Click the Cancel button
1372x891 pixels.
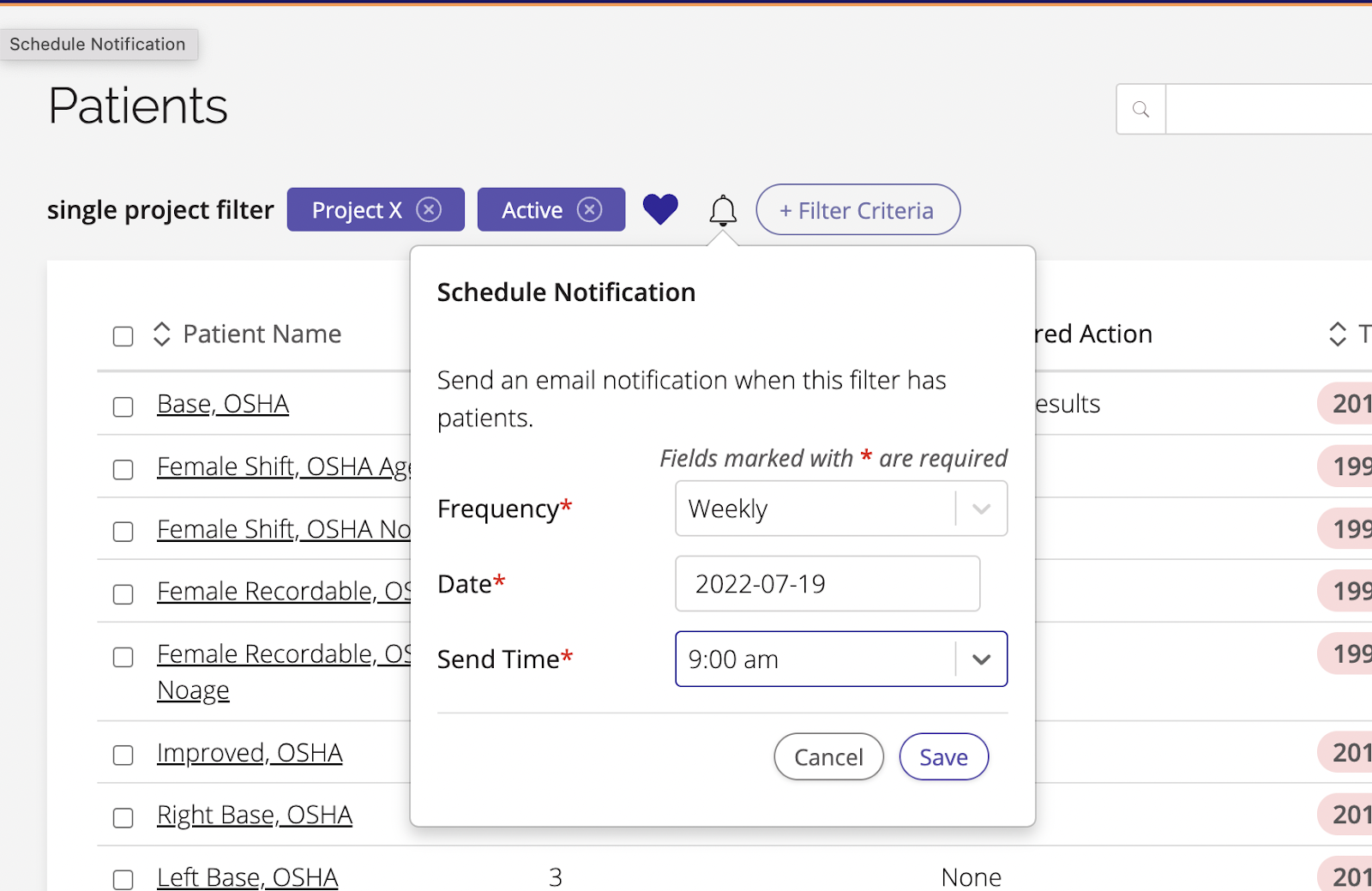[x=828, y=756]
